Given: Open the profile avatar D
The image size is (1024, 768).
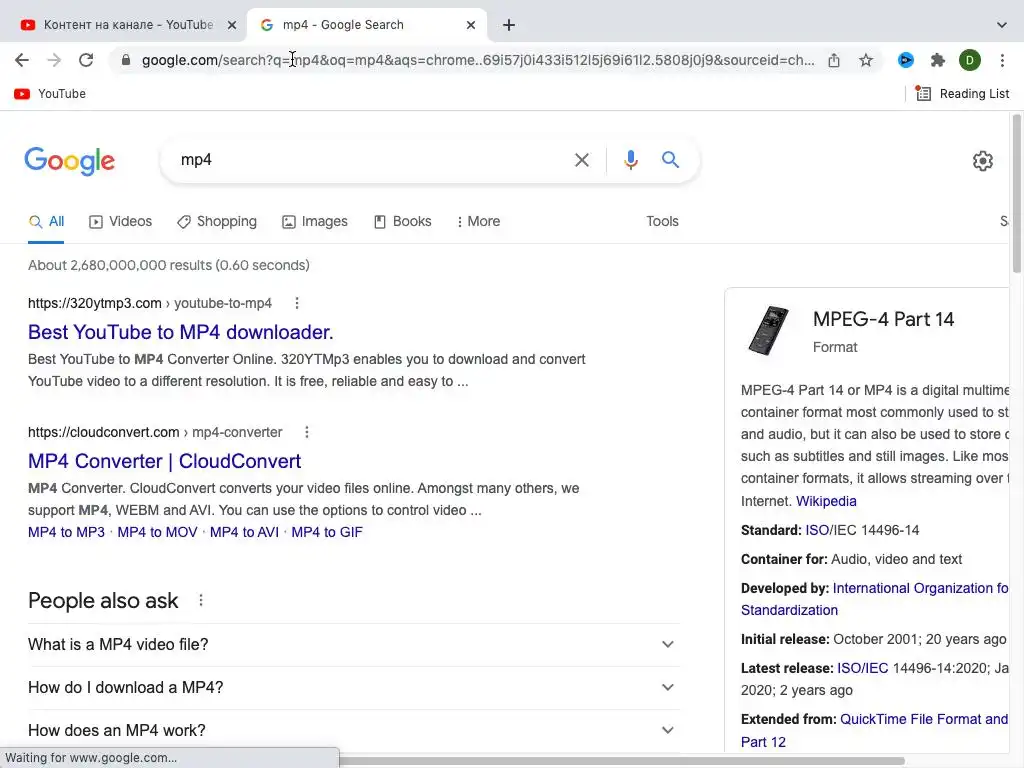Looking at the screenshot, I should click(x=970, y=60).
